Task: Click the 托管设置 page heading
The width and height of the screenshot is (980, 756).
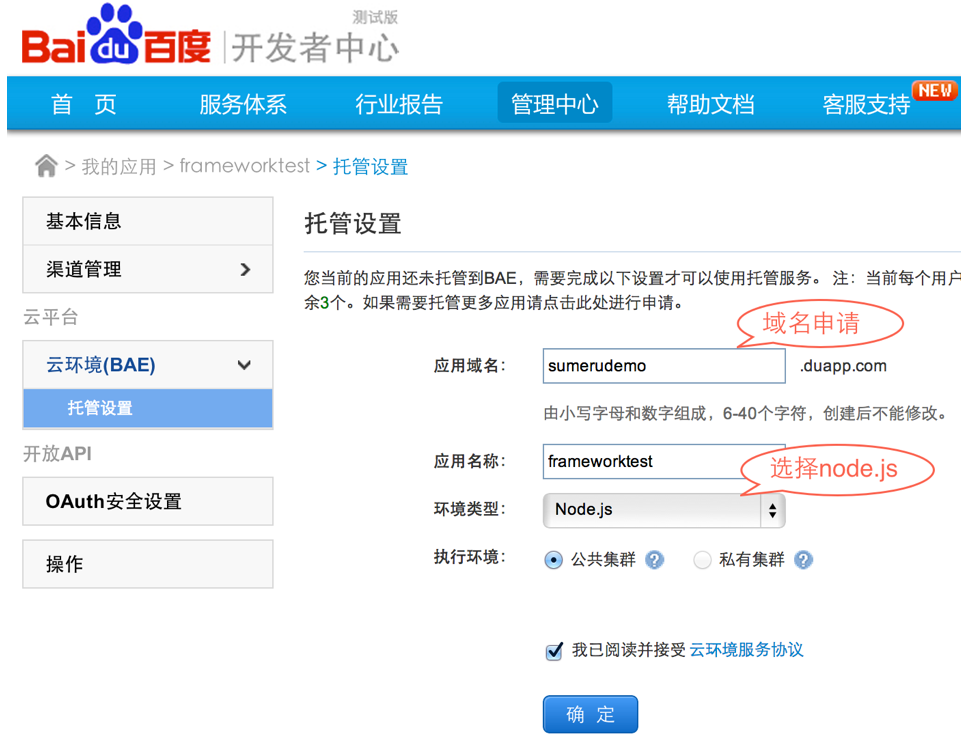Action: coord(352,224)
